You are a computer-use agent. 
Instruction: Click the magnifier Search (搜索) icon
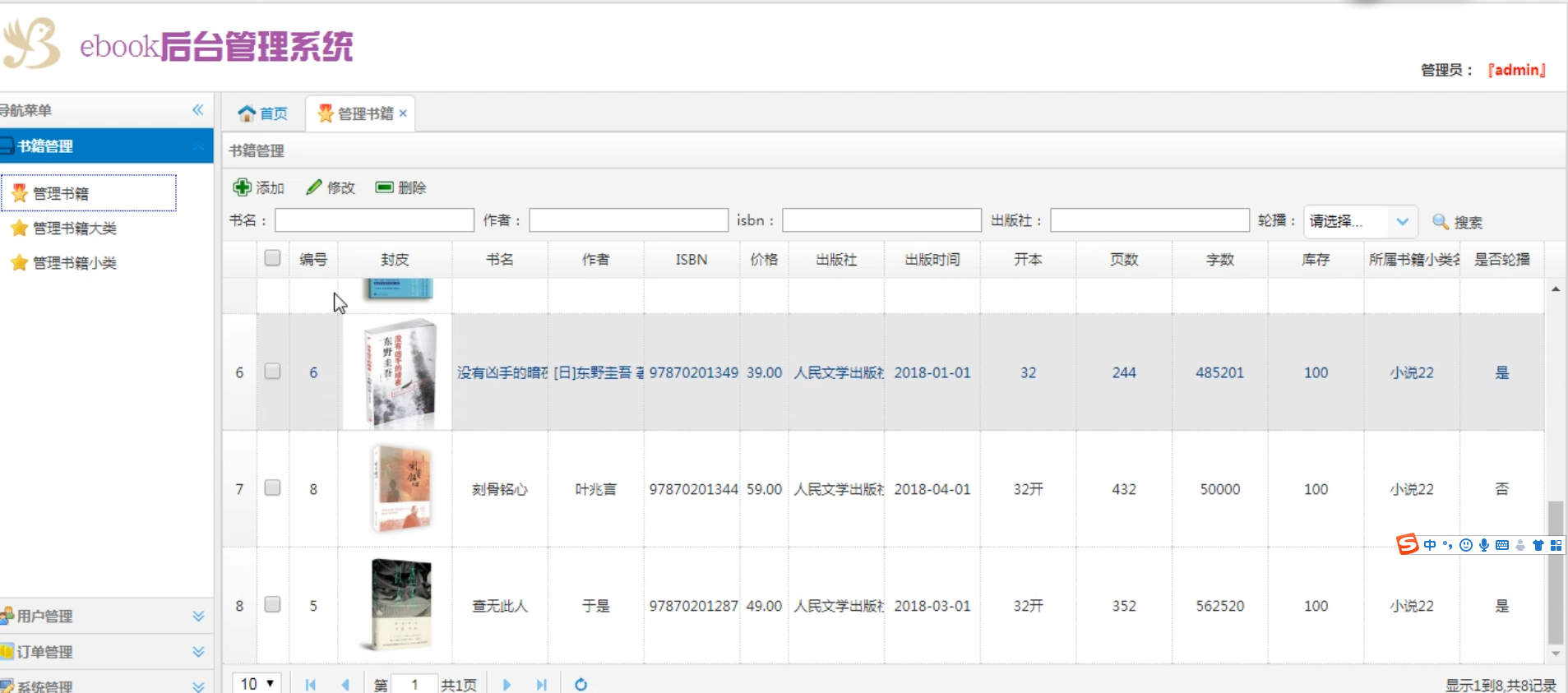coord(1440,222)
